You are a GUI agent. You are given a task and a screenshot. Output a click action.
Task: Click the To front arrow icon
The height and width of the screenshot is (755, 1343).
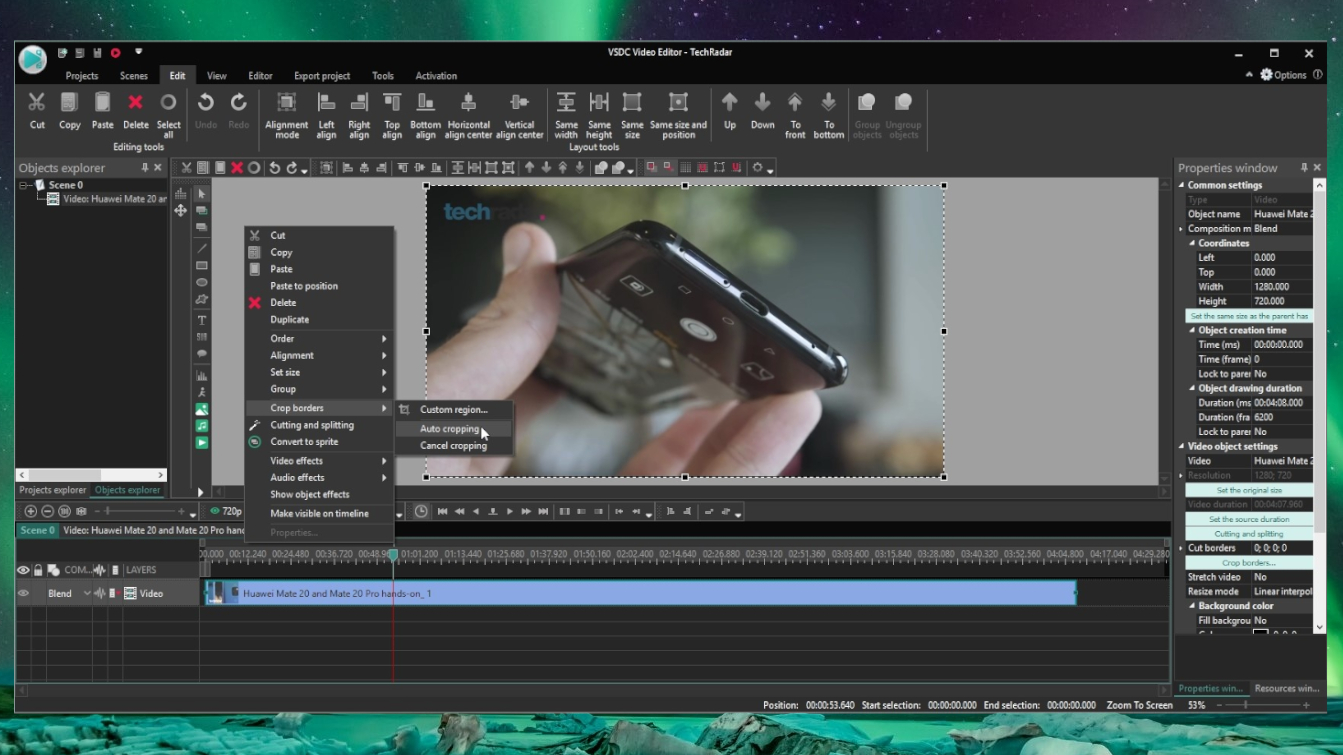pyautogui.click(x=795, y=103)
